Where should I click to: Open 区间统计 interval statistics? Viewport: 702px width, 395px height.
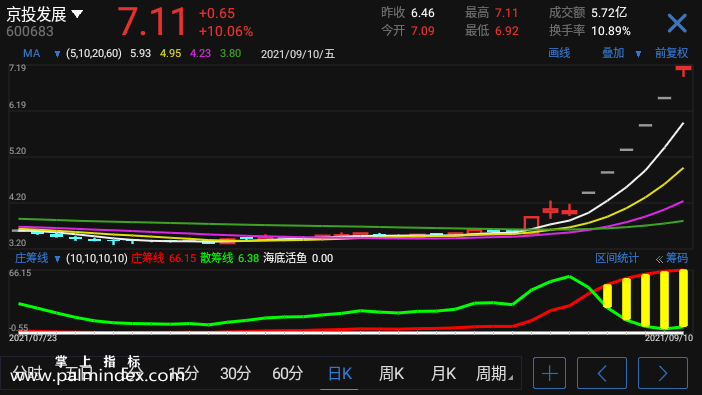tap(616, 258)
